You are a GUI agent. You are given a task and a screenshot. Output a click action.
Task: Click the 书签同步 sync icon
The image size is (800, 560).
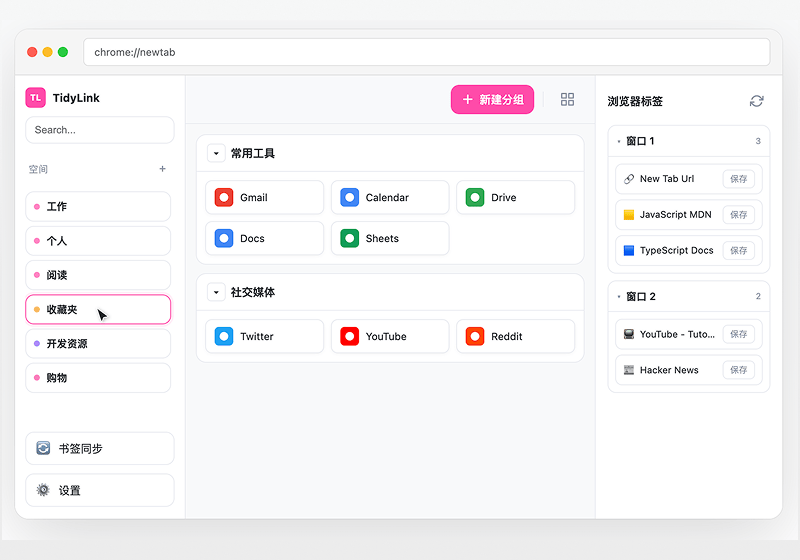pos(43,448)
